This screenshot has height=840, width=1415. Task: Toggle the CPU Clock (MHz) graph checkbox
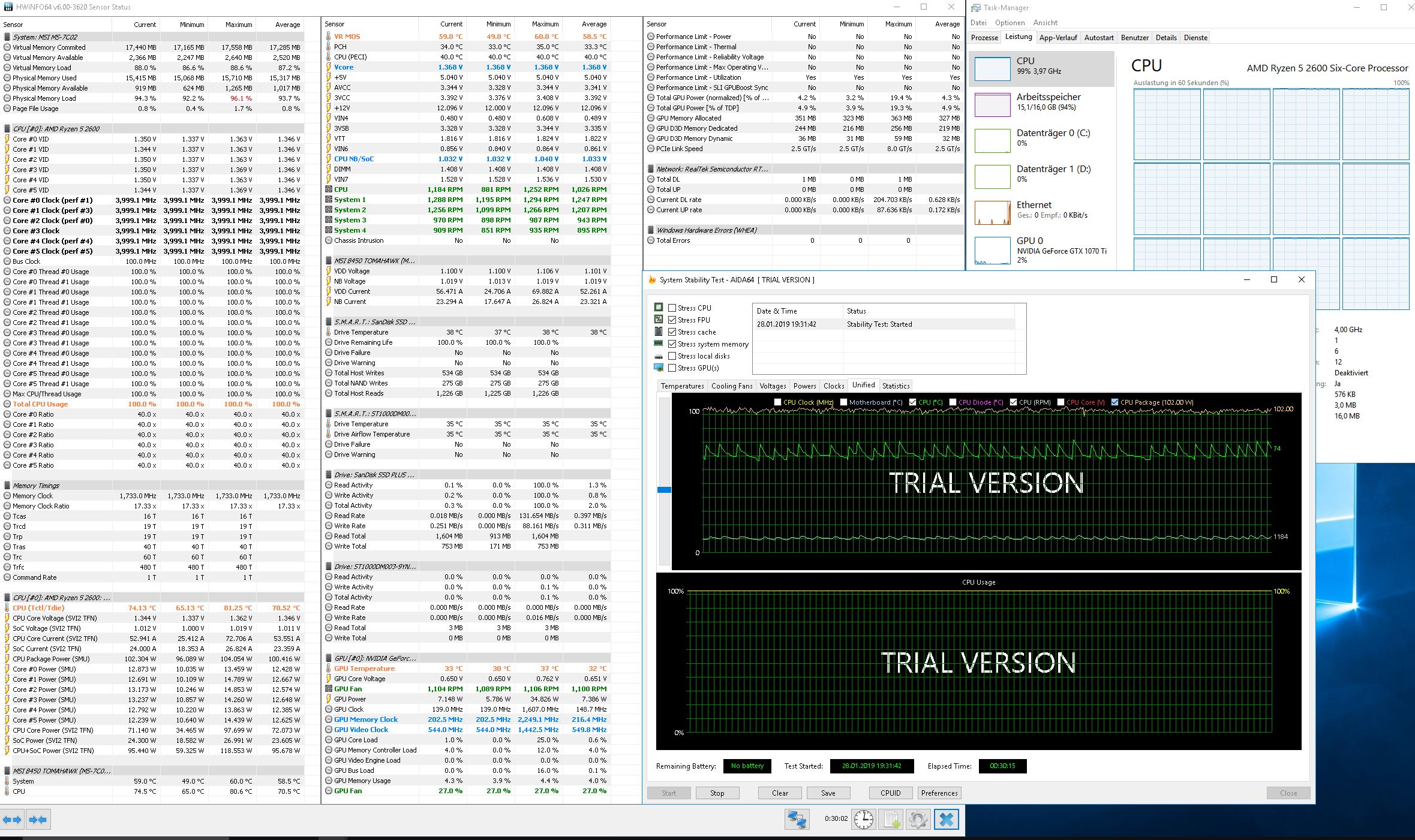[778, 402]
